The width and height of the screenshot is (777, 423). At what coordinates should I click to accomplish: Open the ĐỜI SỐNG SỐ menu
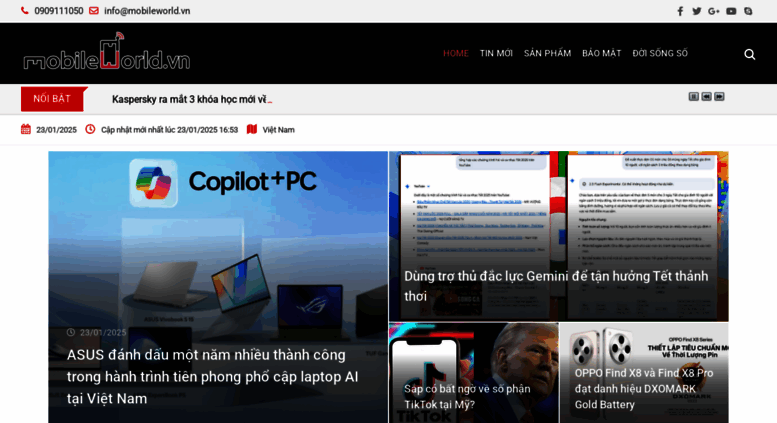(660, 53)
